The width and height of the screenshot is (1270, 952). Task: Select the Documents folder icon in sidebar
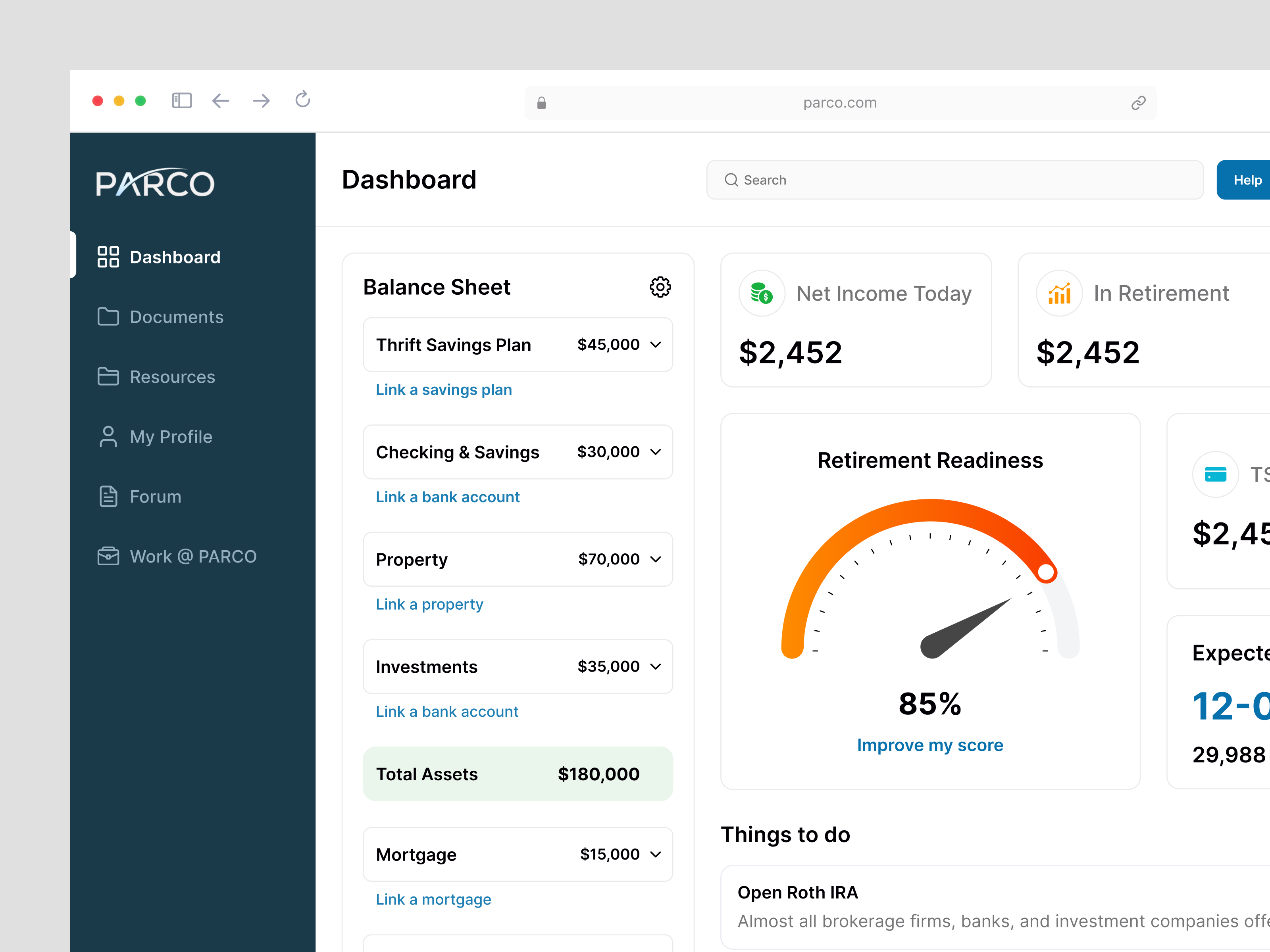tap(108, 317)
